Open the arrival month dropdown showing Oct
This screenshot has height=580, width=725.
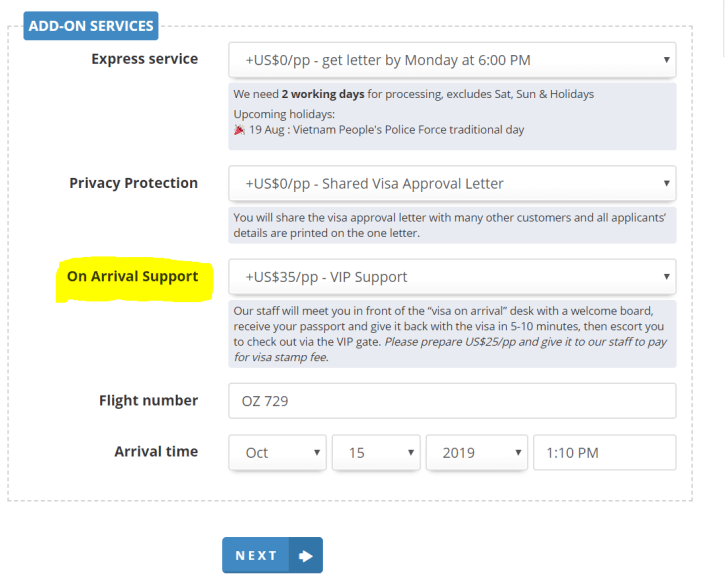[x=277, y=453]
